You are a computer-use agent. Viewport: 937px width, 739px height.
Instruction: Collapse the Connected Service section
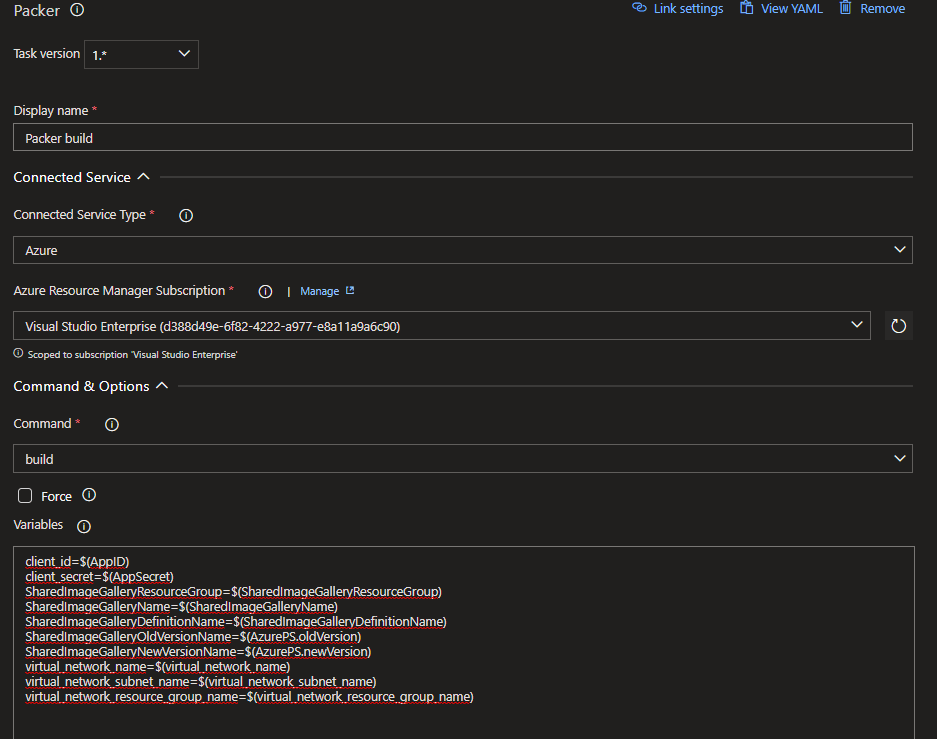pyautogui.click(x=143, y=177)
